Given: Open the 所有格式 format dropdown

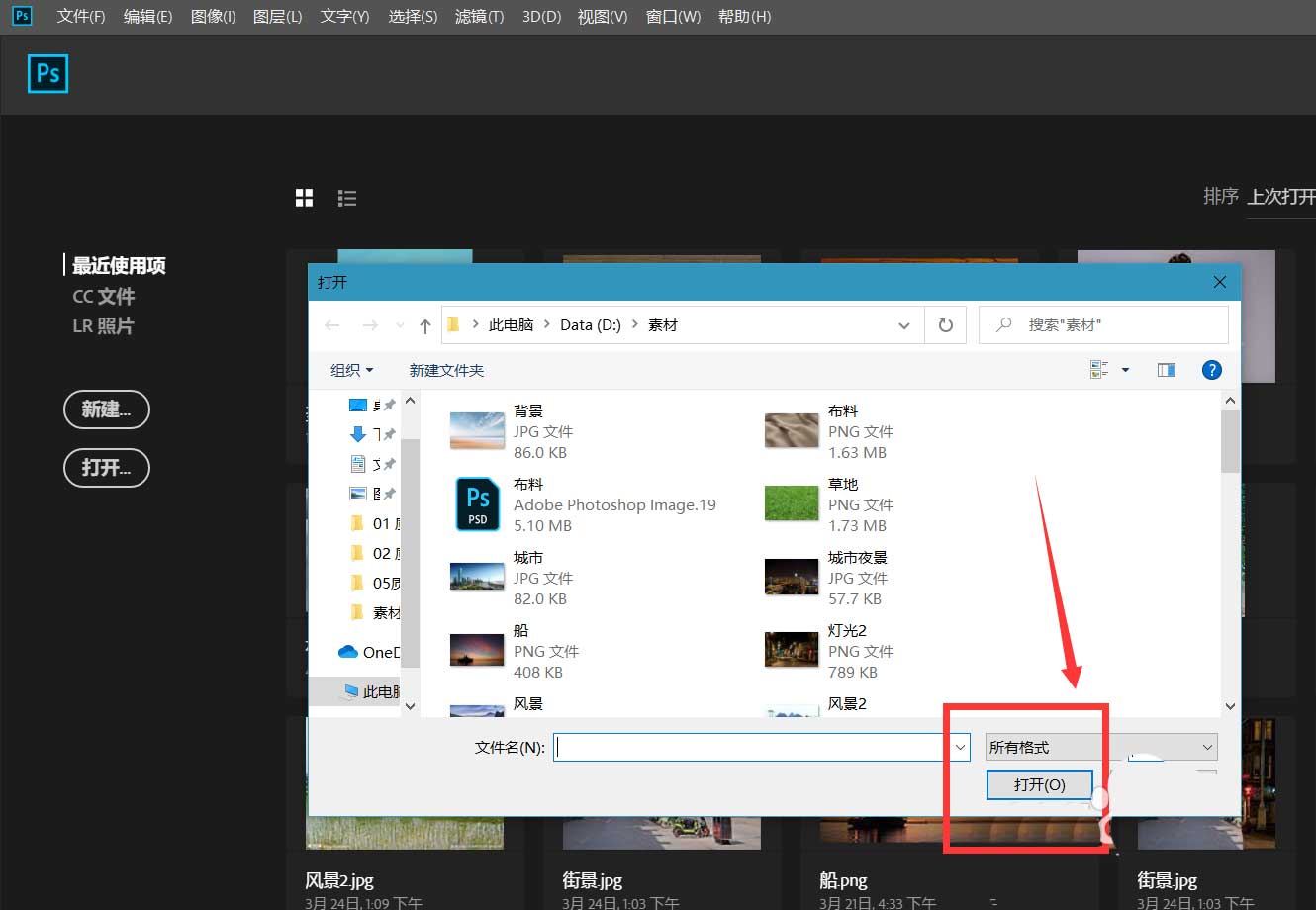Looking at the screenshot, I should point(1098,747).
